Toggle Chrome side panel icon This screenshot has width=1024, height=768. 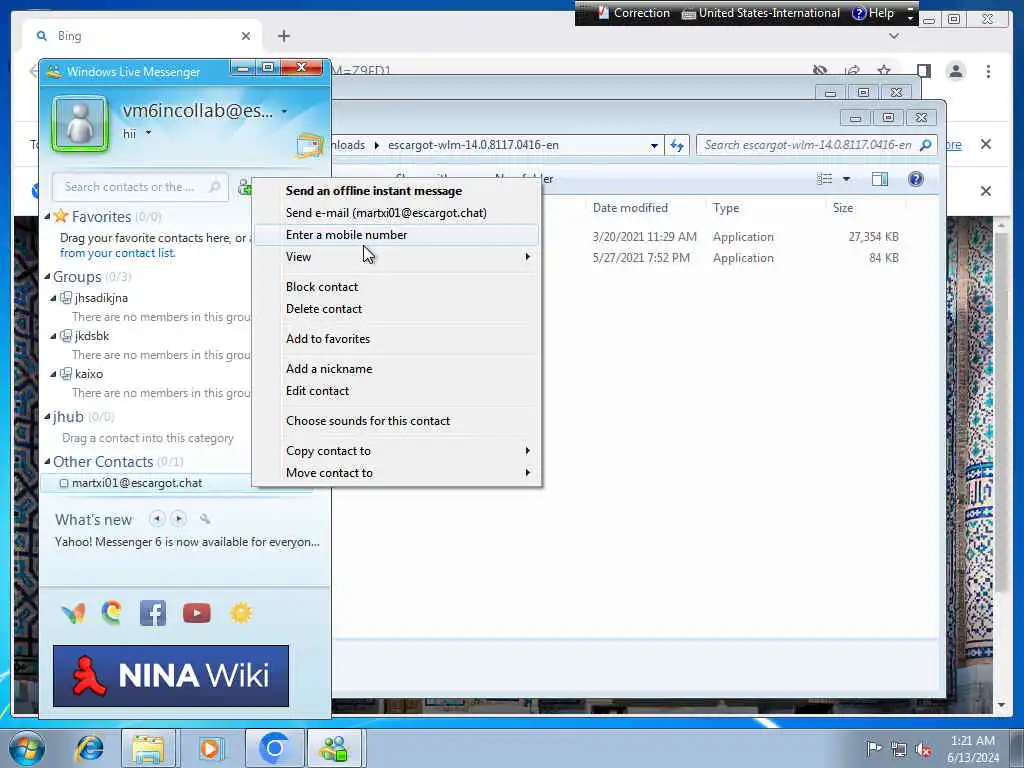point(923,71)
